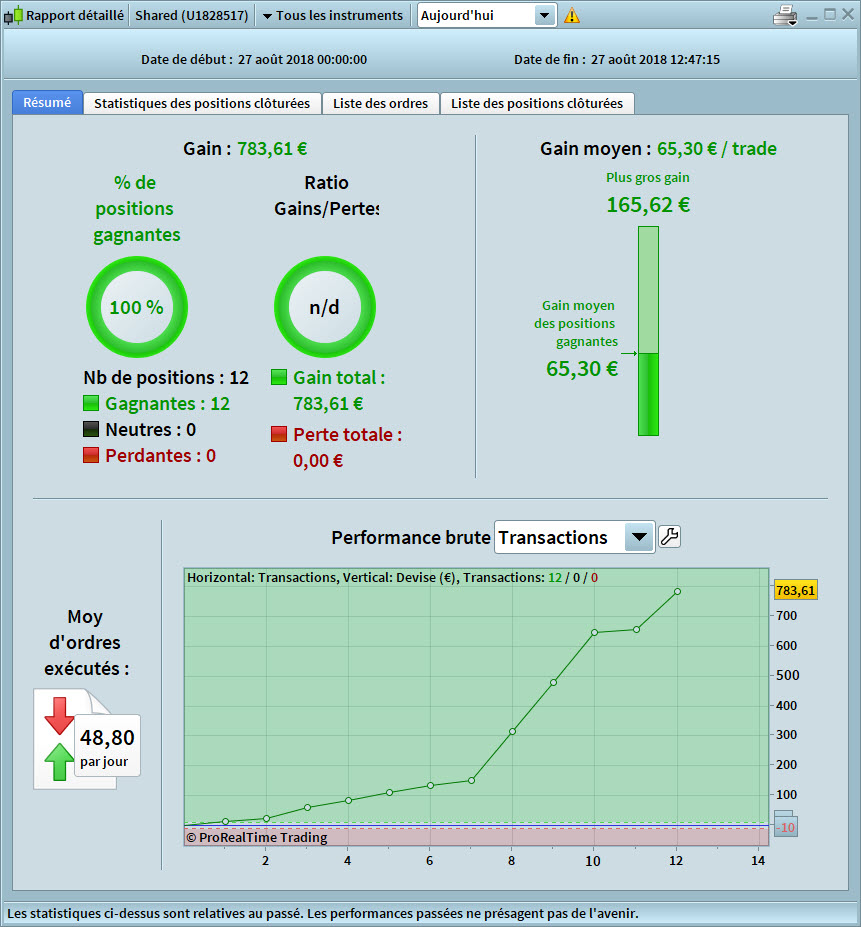Click the 65,30 € average winning gain value

coord(582,368)
